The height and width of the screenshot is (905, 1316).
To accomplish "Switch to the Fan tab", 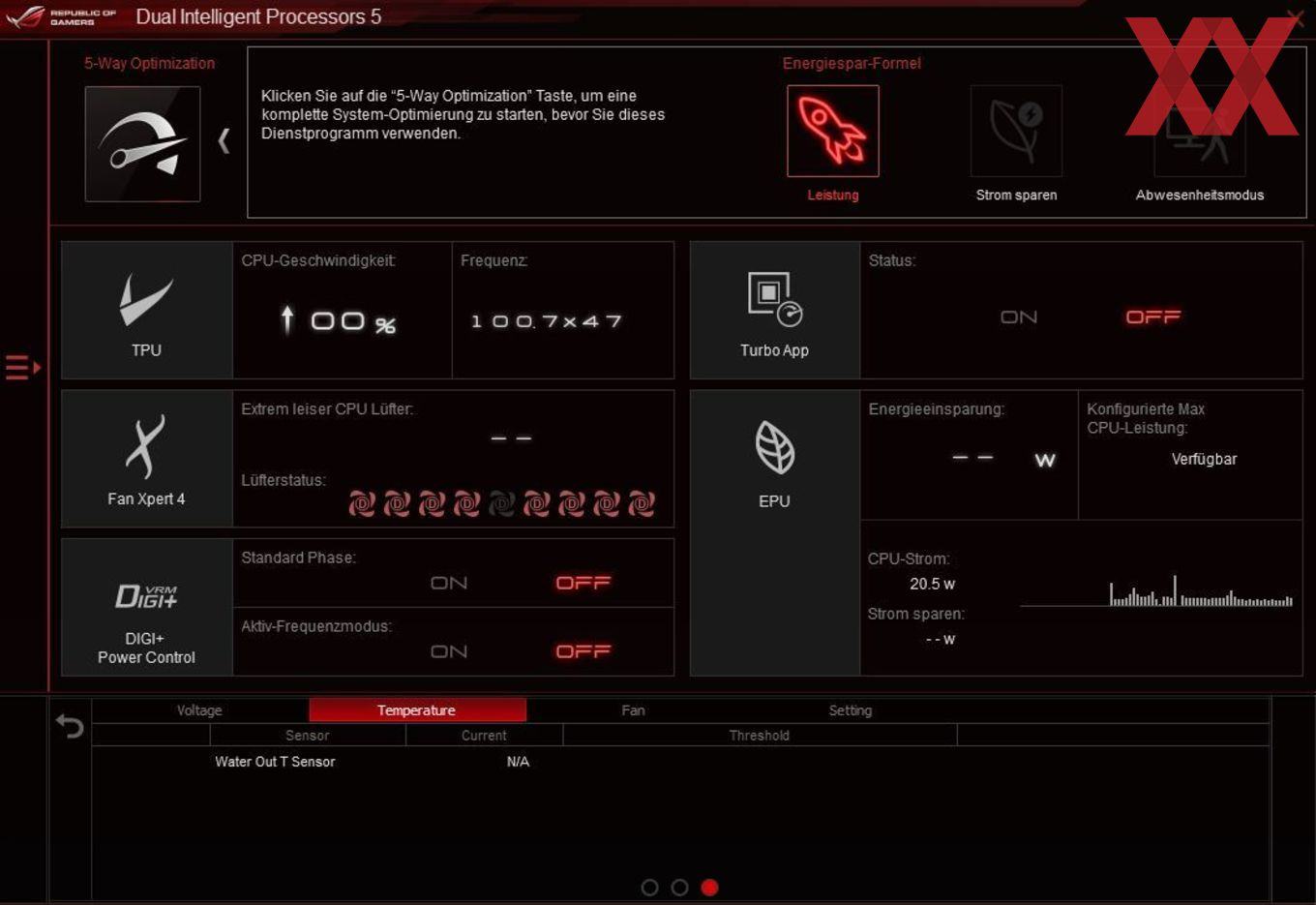I will click(x=633, y=710).
